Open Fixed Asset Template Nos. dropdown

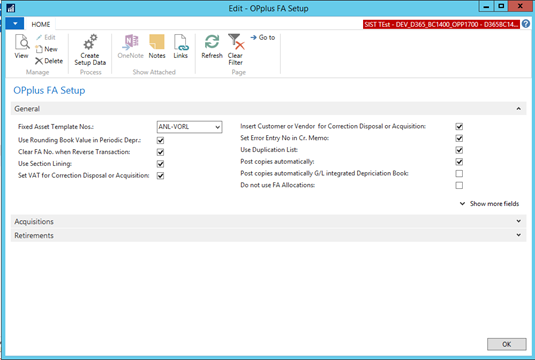(x=217, y=127)
